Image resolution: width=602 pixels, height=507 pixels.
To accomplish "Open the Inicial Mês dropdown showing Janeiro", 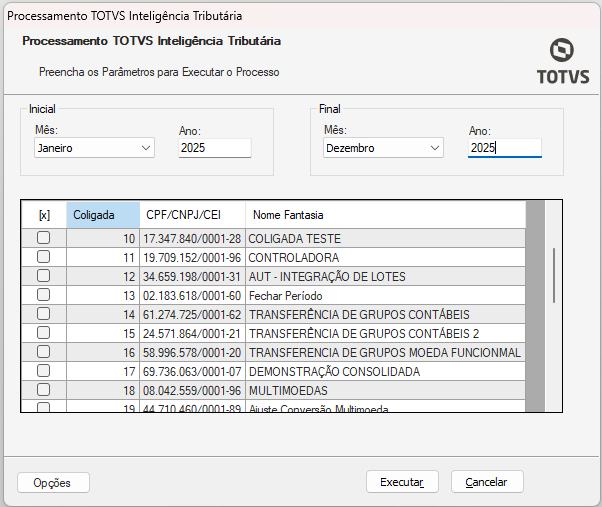I will (x=94, y=148).
